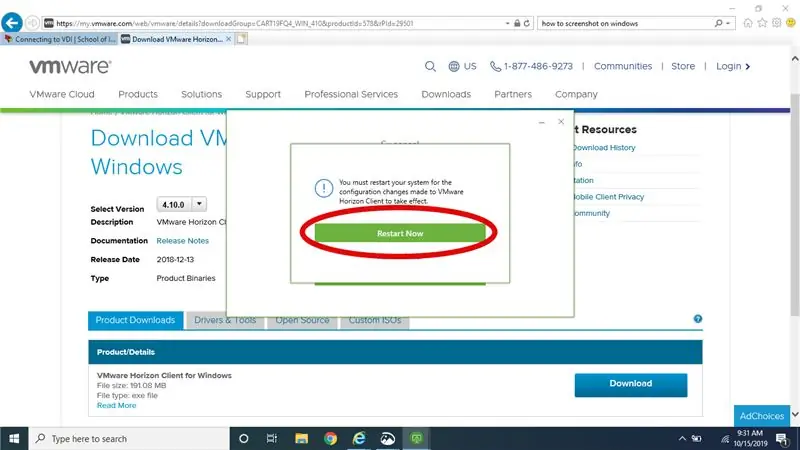800x450 pixels.
Task: Select the Open Source tab
Action: click(x=302, y=320)
